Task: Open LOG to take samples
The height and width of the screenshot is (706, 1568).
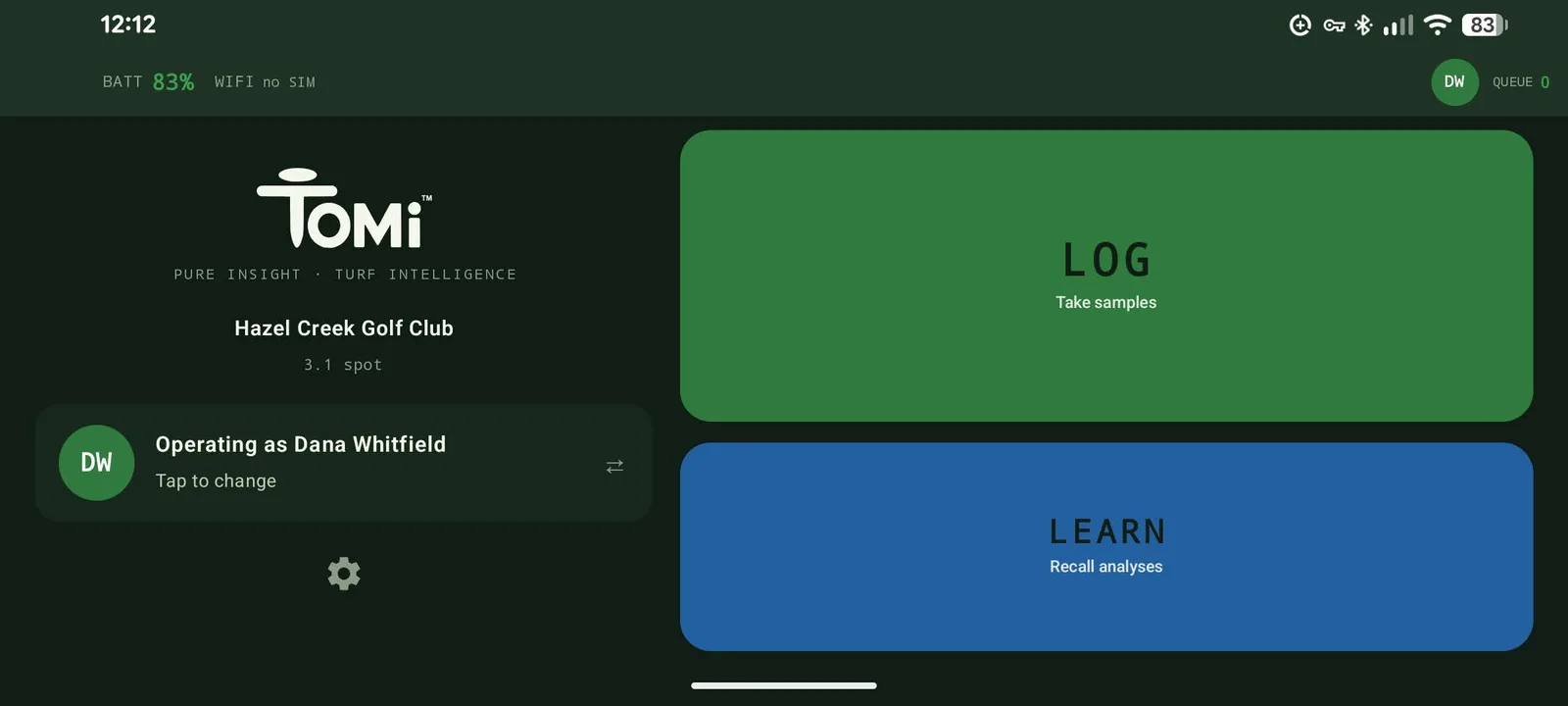Action: click(x=1106, y=277)
